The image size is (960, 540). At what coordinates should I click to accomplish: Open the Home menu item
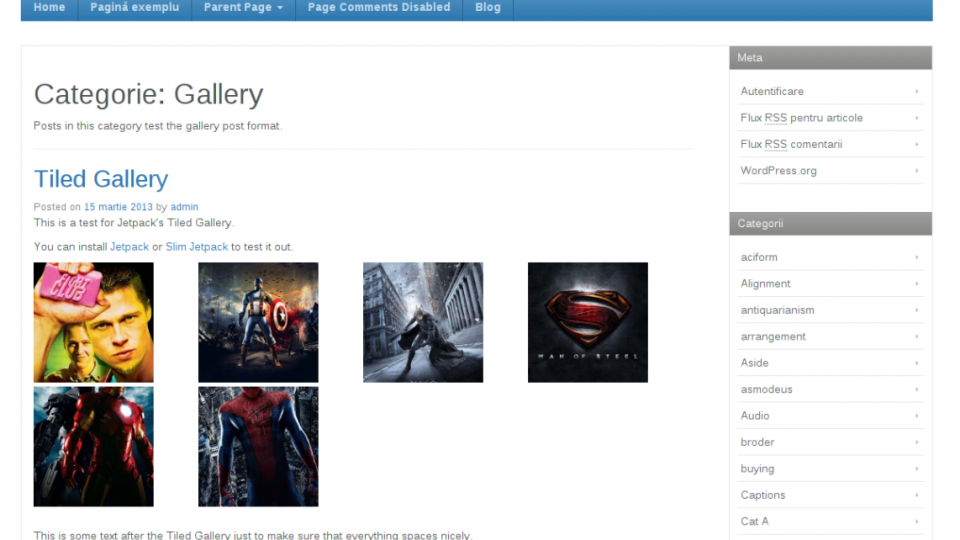pyautogui.click(x=49, y=7)
